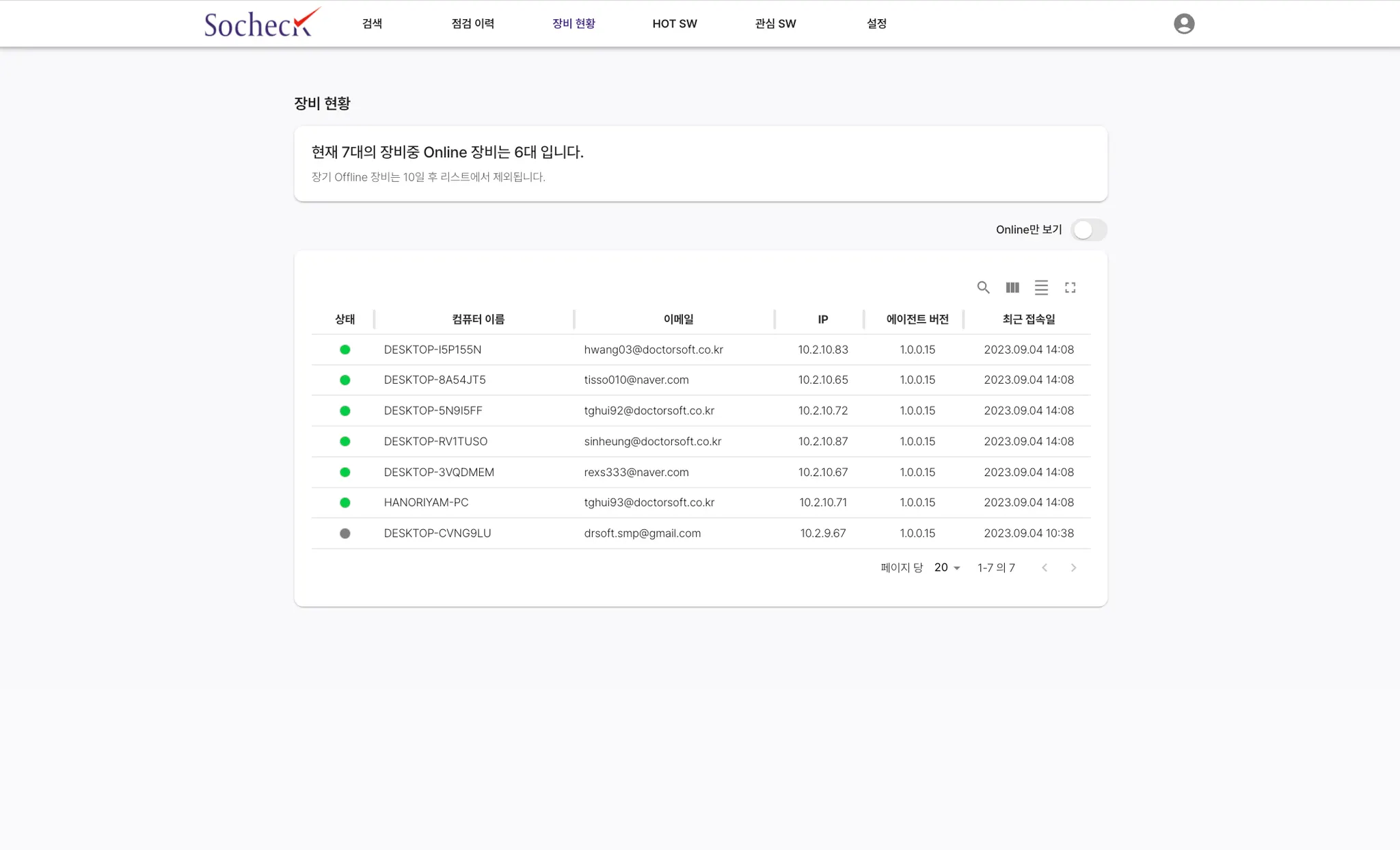Open the 설정 settings link
This screenshot has width=1400, height=850.
pyautogui.click(x=876, y=24)
